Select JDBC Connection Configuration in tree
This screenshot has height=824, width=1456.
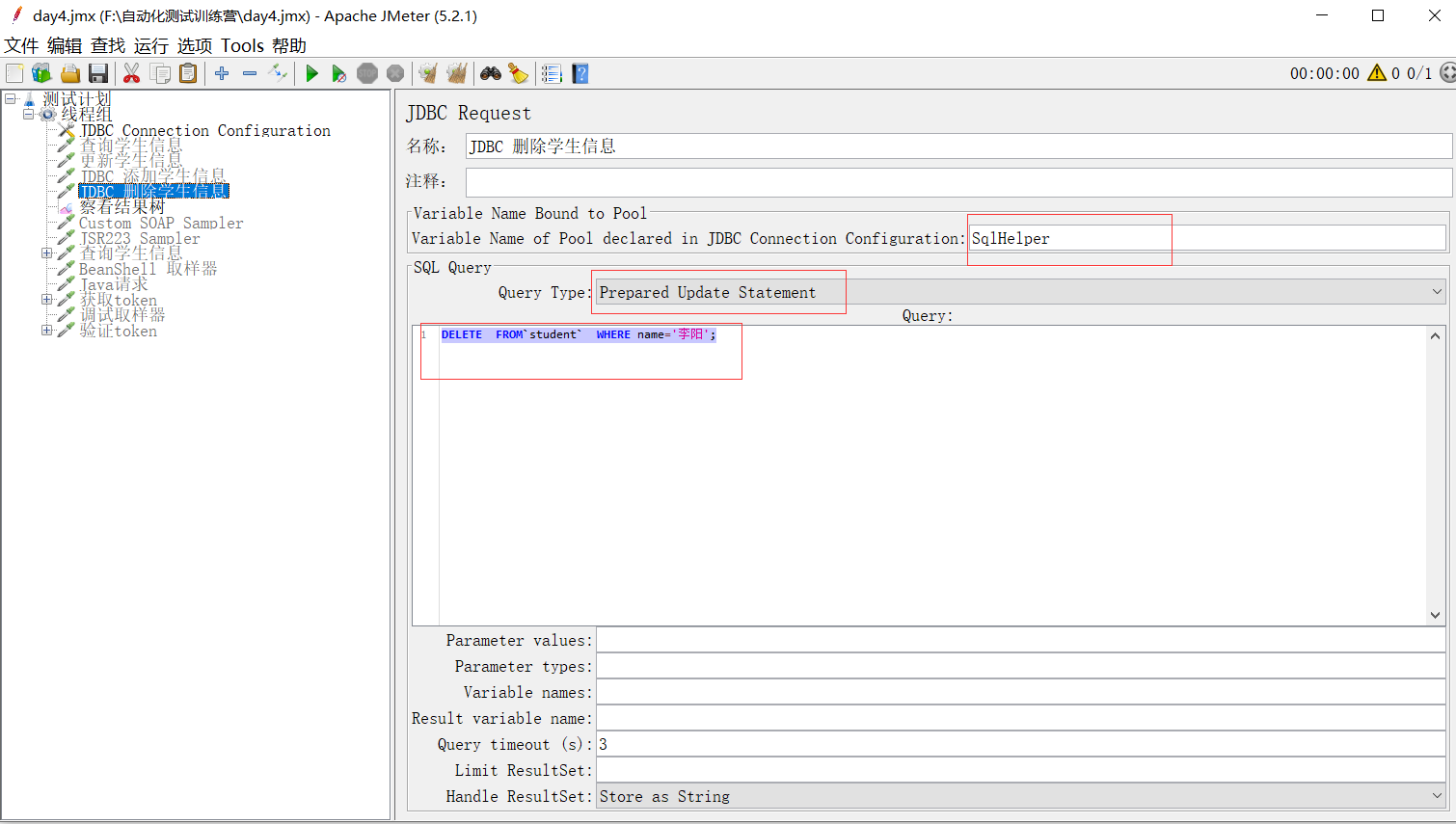pos(205,130)
